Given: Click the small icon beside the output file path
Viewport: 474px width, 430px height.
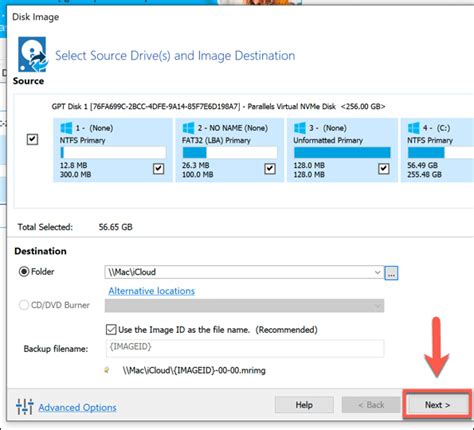Looking at the screenshot, I should coord(107,370).
